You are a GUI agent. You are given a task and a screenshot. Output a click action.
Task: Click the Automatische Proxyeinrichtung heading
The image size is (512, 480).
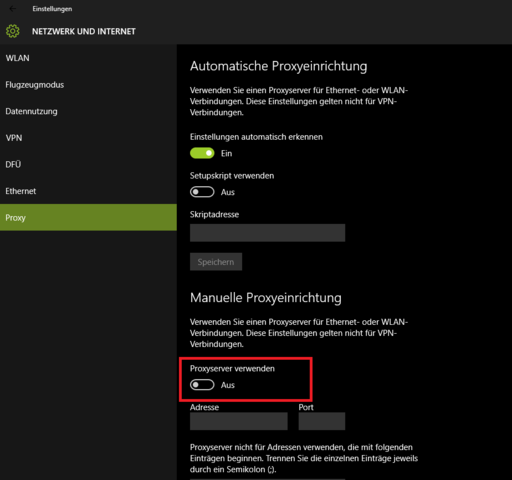tap(279, 66)
